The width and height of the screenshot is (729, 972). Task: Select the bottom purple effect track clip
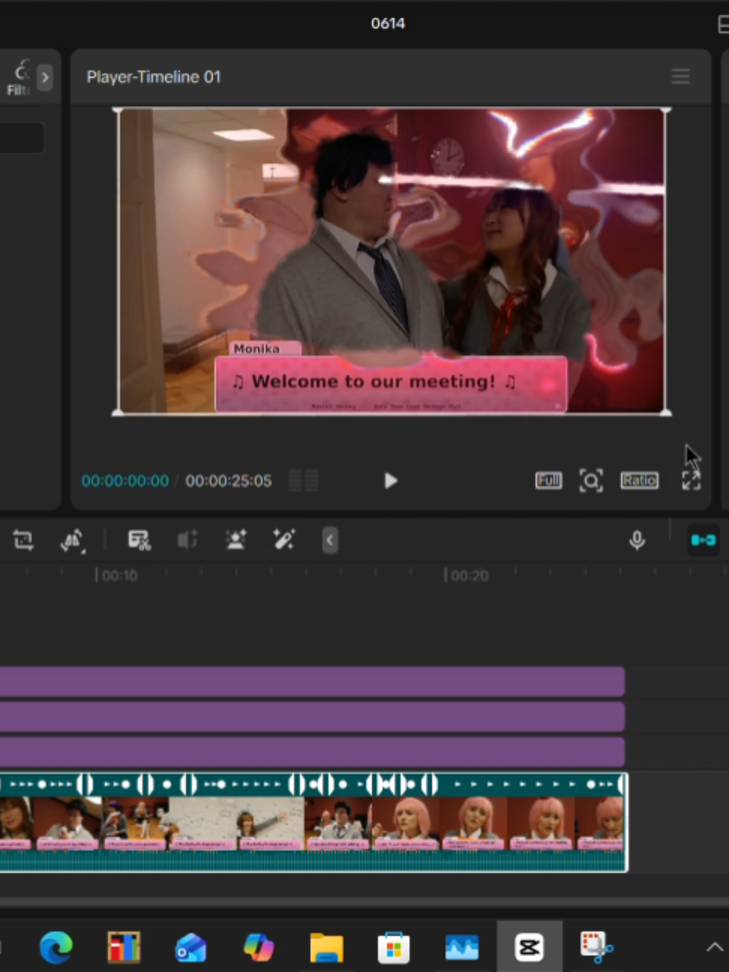point(312,752)
